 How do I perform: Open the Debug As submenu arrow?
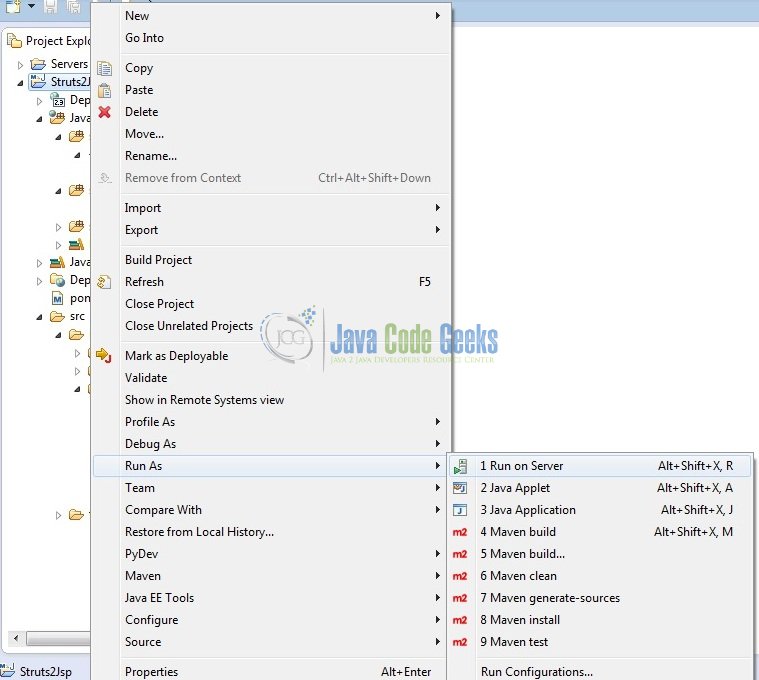(x=438, y=444)
